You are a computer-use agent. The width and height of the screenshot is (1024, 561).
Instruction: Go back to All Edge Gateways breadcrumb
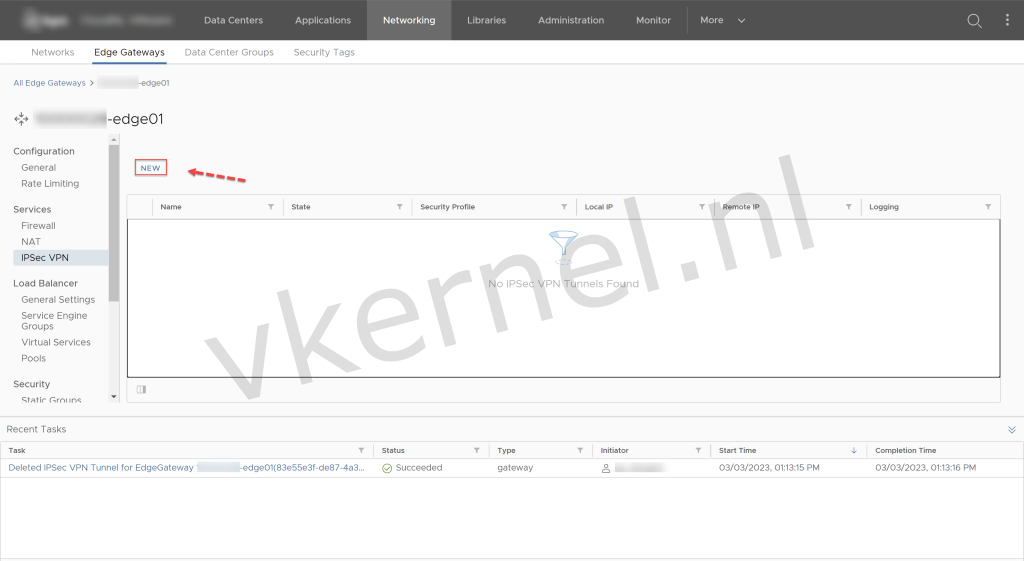click(49, 83)
